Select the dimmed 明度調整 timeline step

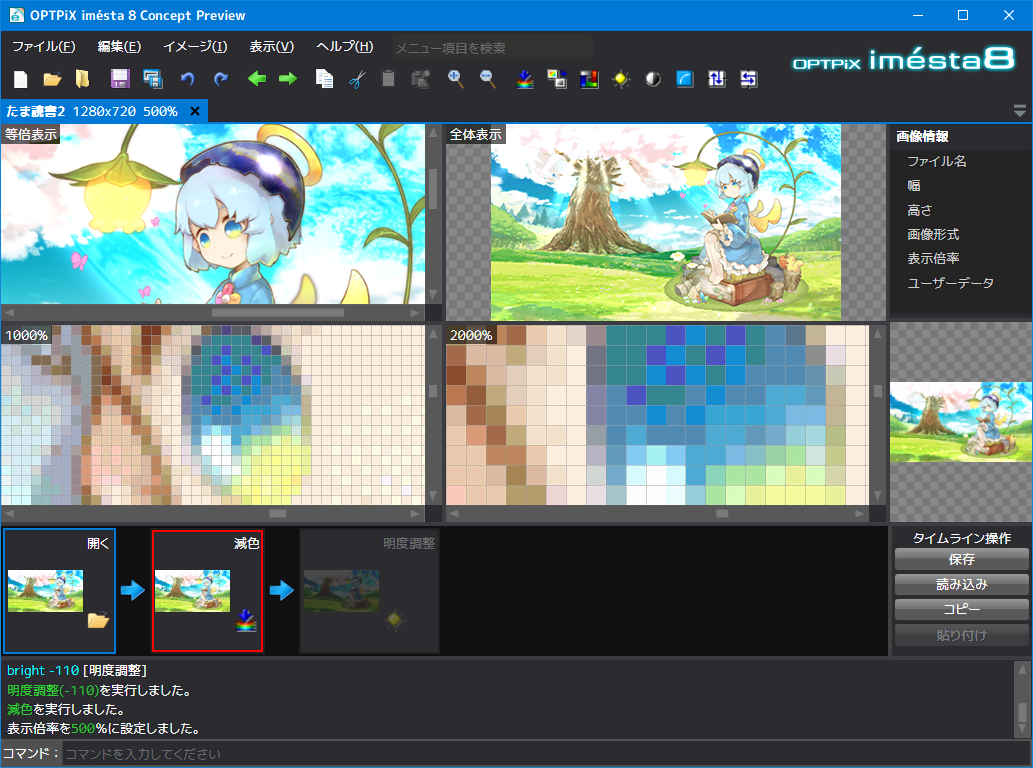pyautogui.click(x=370, y=591)
